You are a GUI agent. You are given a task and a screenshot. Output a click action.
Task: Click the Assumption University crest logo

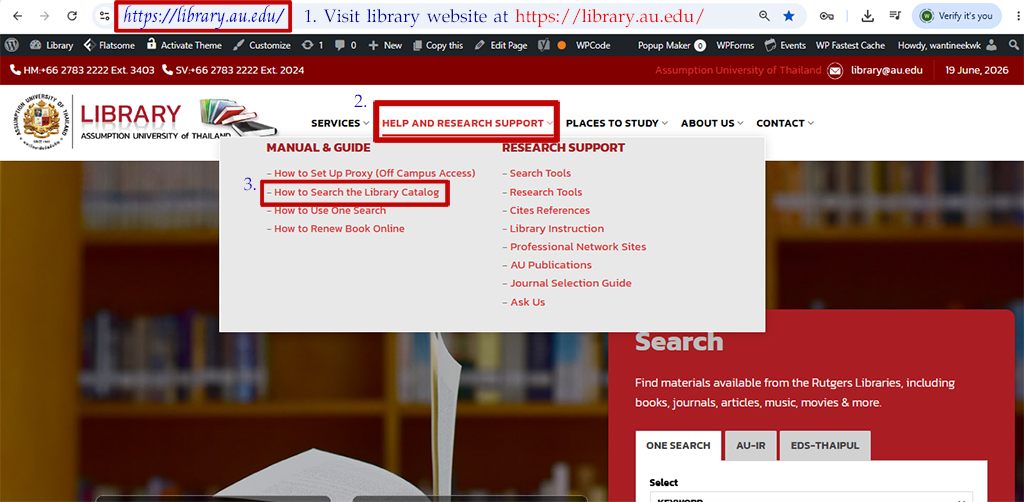[41, 120]
